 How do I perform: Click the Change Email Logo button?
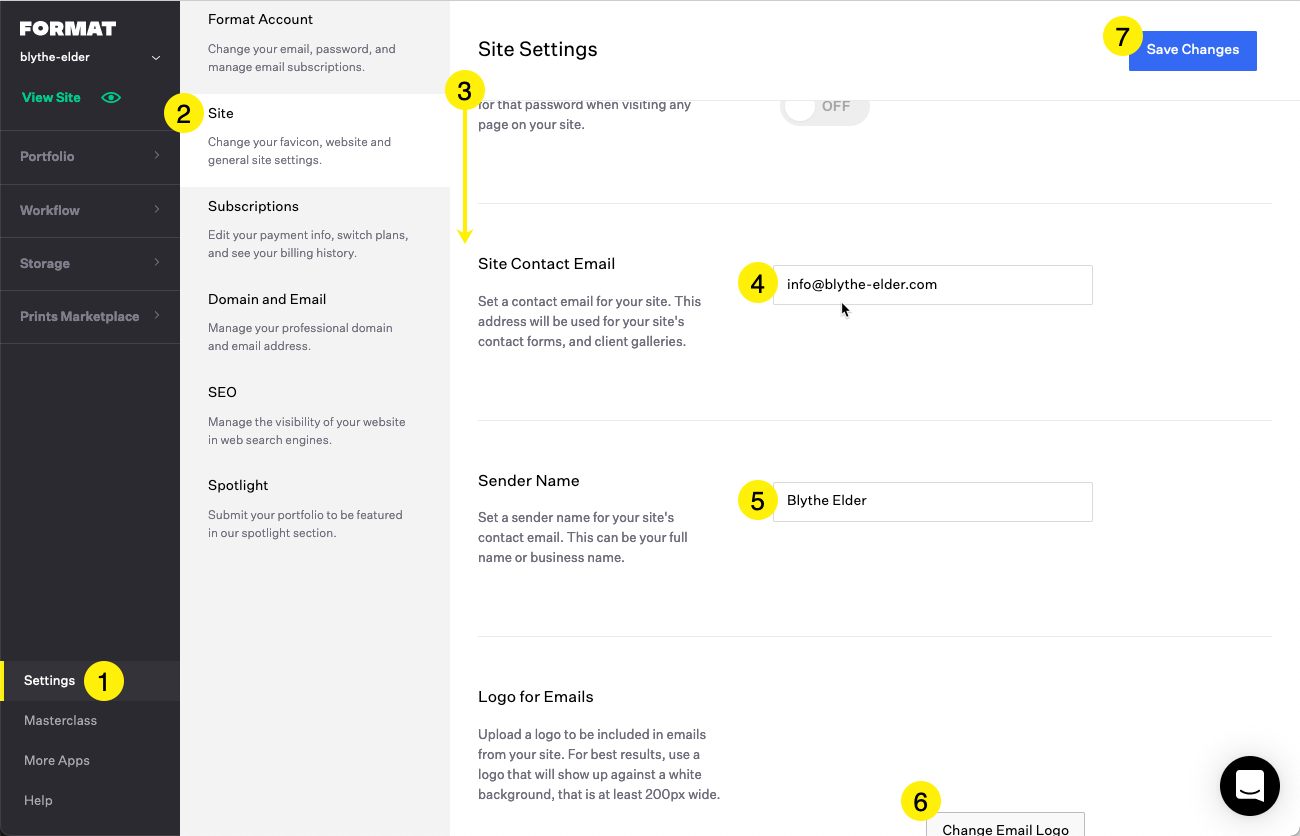click(x=1005, y=825)
